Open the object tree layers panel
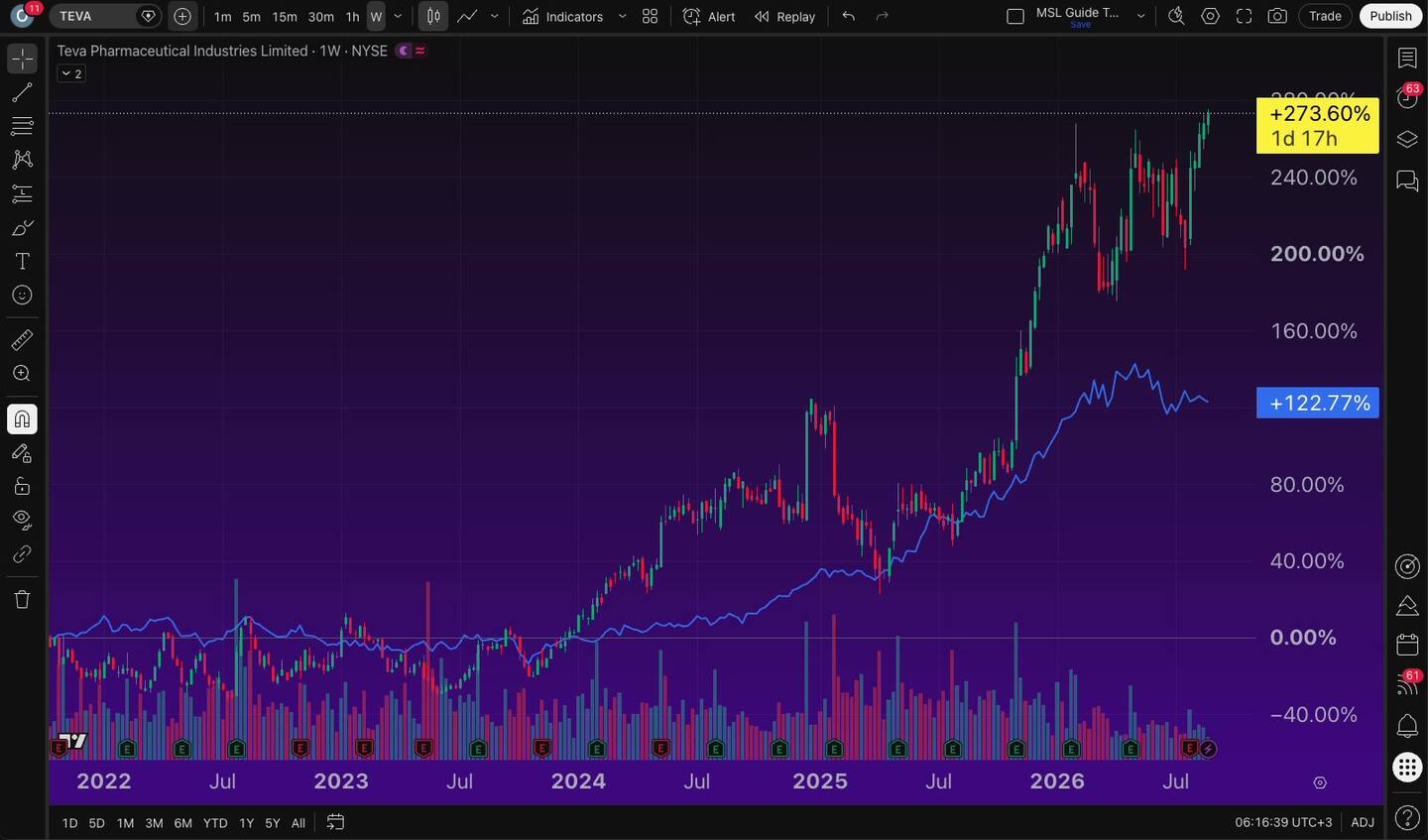The width and height of the screenshot is (1428, 840). point(1407,139)
